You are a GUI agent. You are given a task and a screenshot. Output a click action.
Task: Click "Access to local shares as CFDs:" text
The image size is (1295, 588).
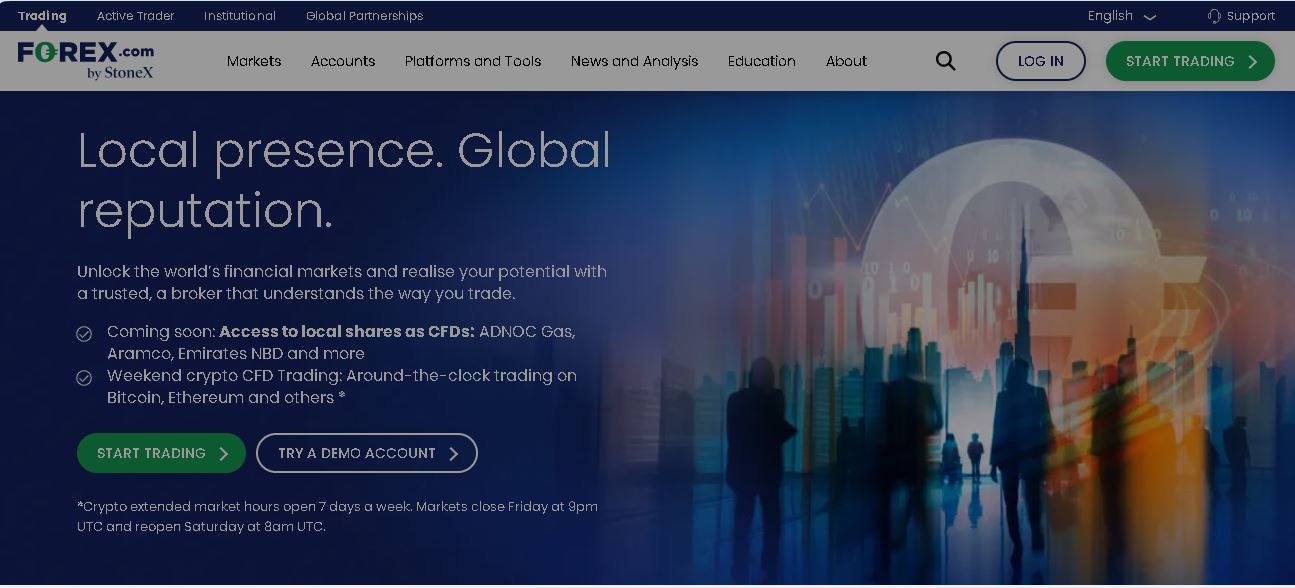point(347,331)
